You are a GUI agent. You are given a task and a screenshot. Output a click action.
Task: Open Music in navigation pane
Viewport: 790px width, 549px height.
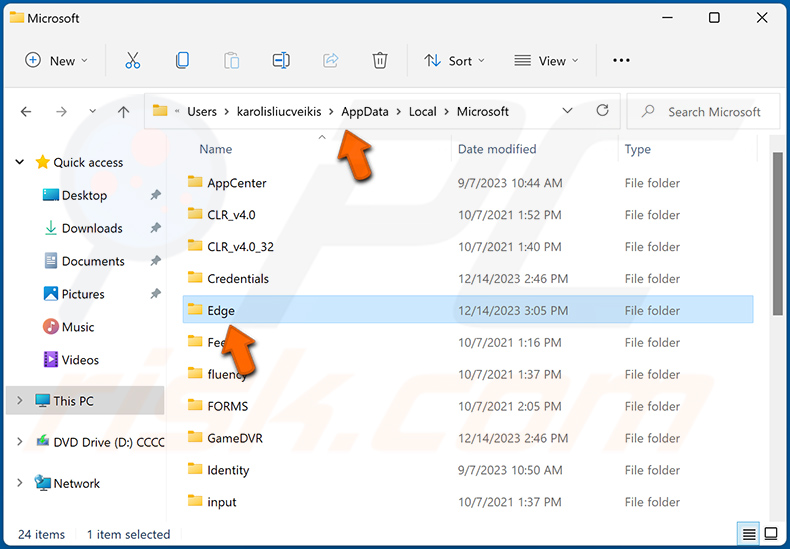(x=69, y=327)
